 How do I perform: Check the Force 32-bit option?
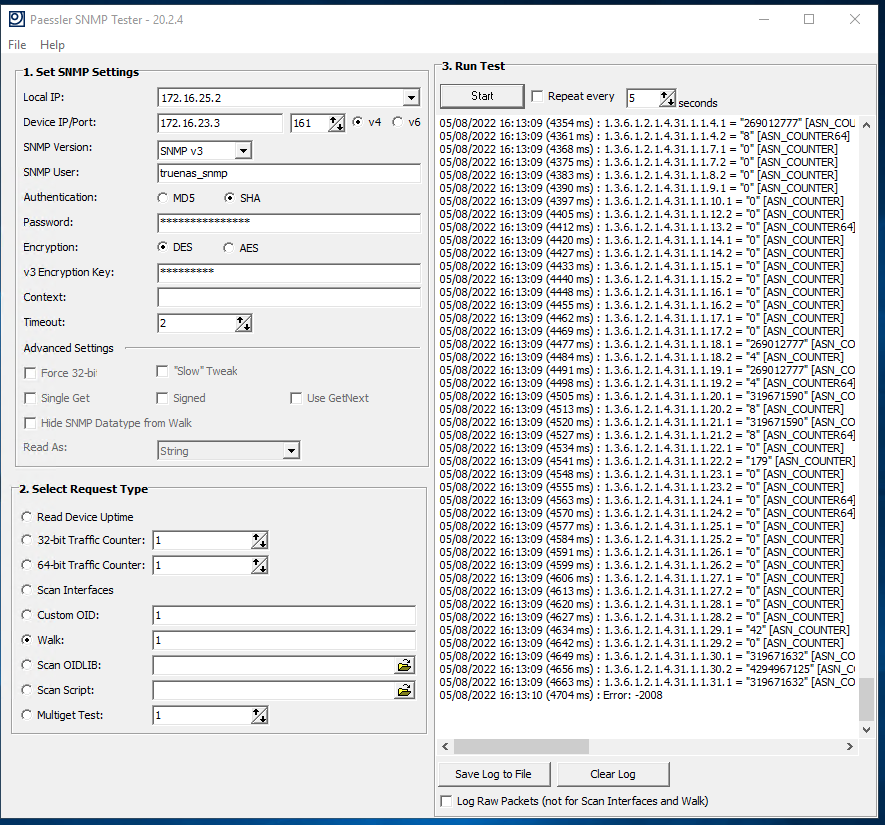coord(30,373)
